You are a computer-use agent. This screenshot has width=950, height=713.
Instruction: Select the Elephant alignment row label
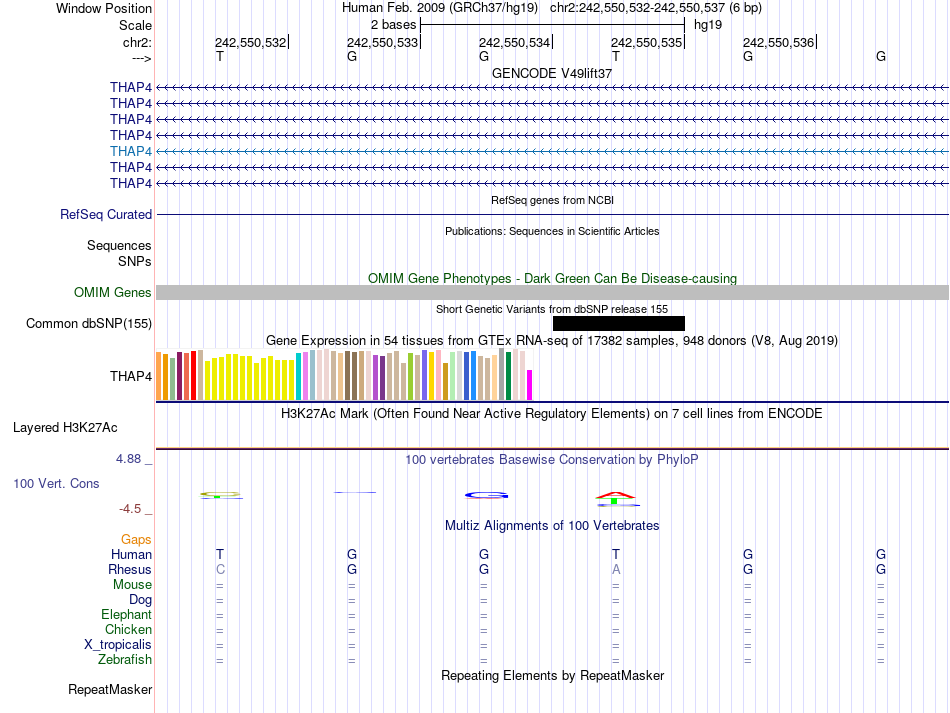click(x=126, y=615)
